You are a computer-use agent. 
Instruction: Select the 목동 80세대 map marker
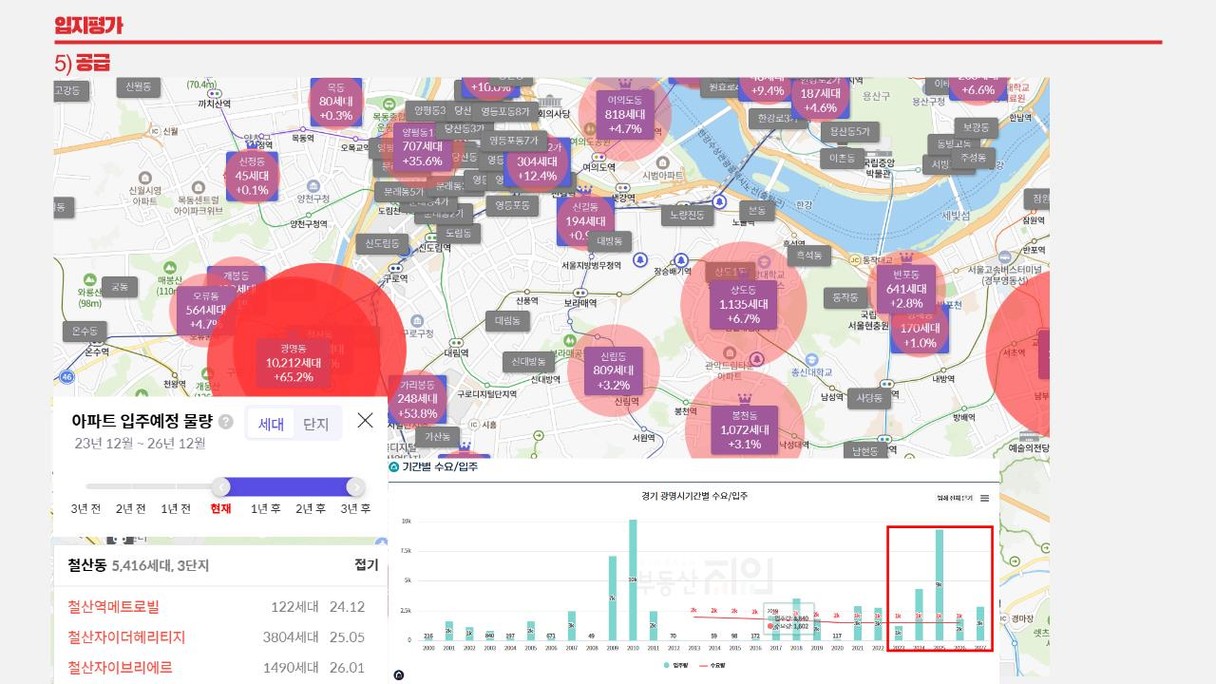point(336,102)
